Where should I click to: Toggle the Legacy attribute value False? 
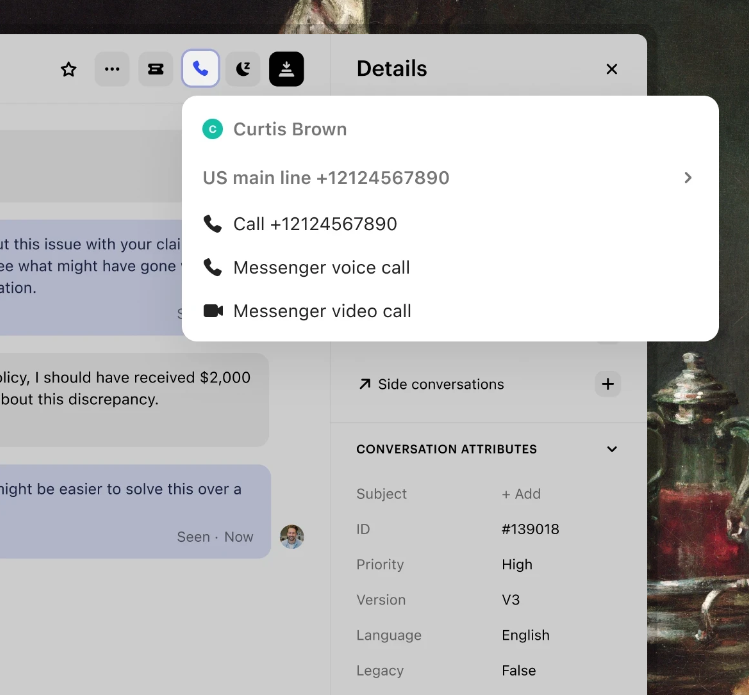(x=519, y=670)
